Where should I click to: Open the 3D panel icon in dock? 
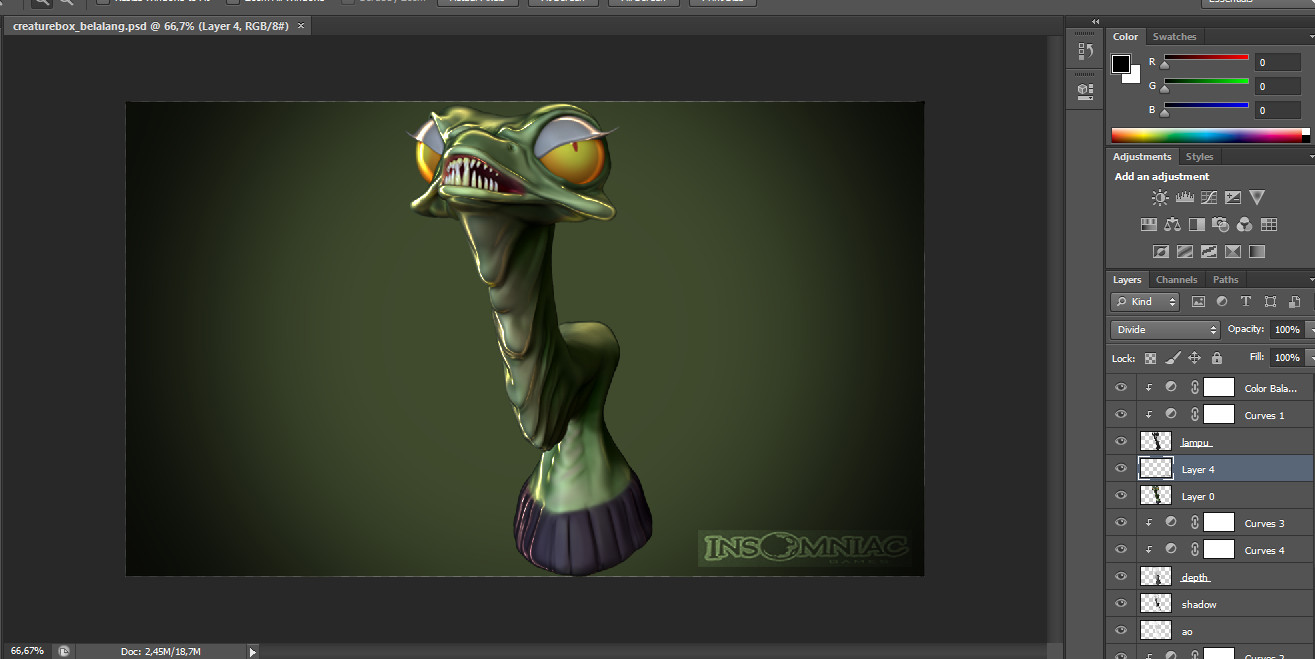[1085, 90]
